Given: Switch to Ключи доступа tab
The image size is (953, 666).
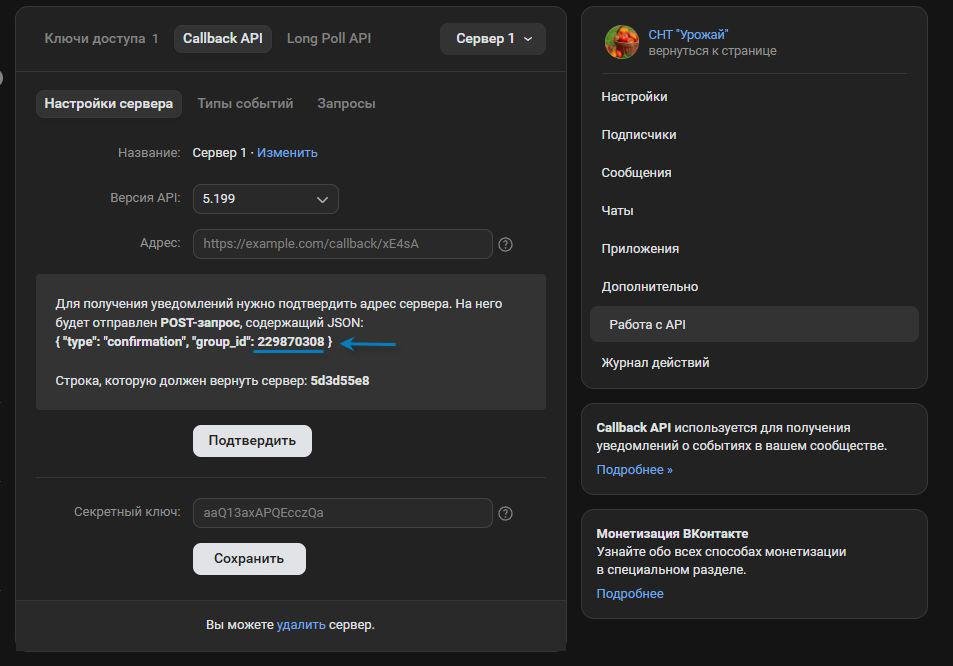Looking at the screenshot, I should (101, 39).
